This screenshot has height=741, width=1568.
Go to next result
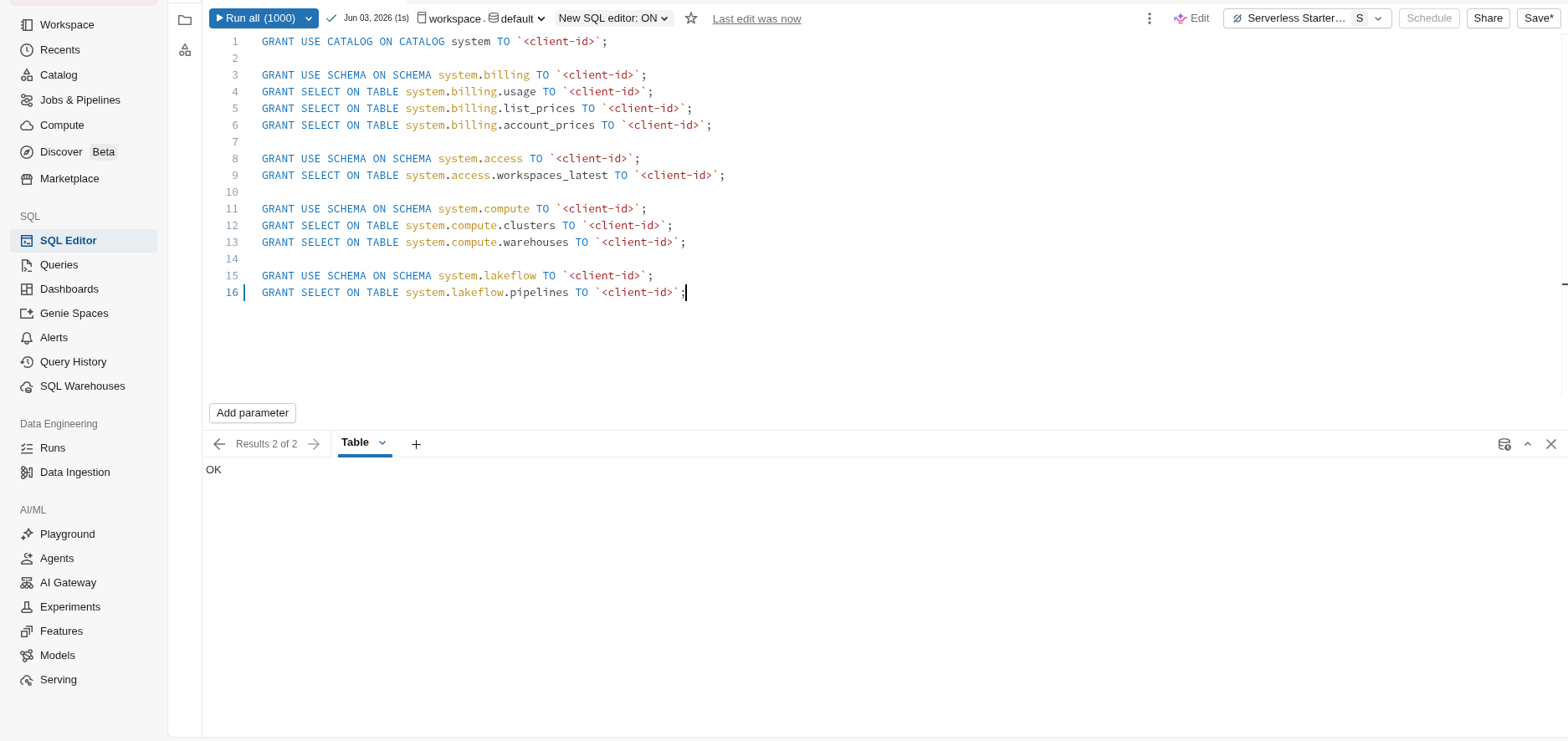coord(314,444)
